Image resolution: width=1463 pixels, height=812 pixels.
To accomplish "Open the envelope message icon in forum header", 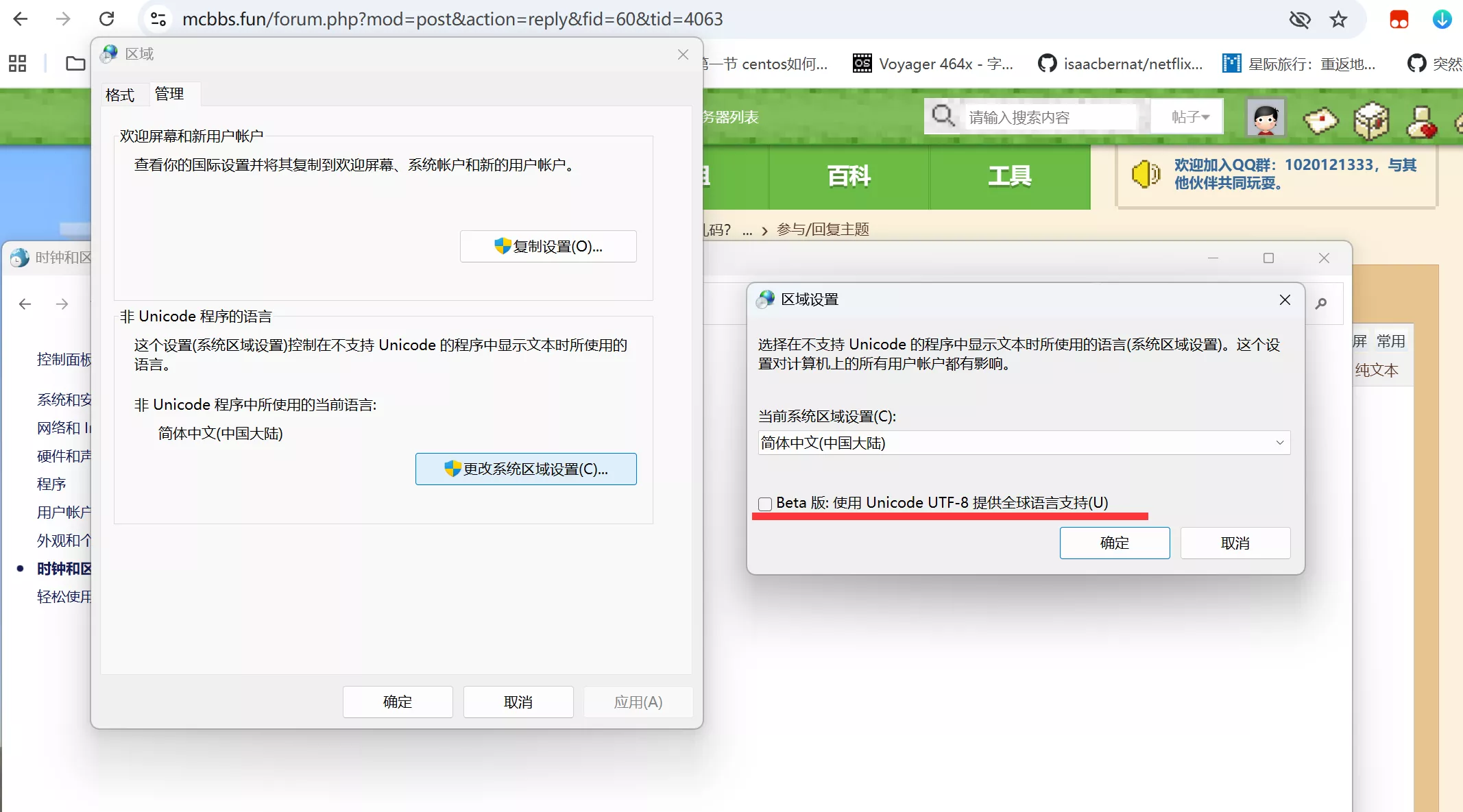I will click(1320, 121).
